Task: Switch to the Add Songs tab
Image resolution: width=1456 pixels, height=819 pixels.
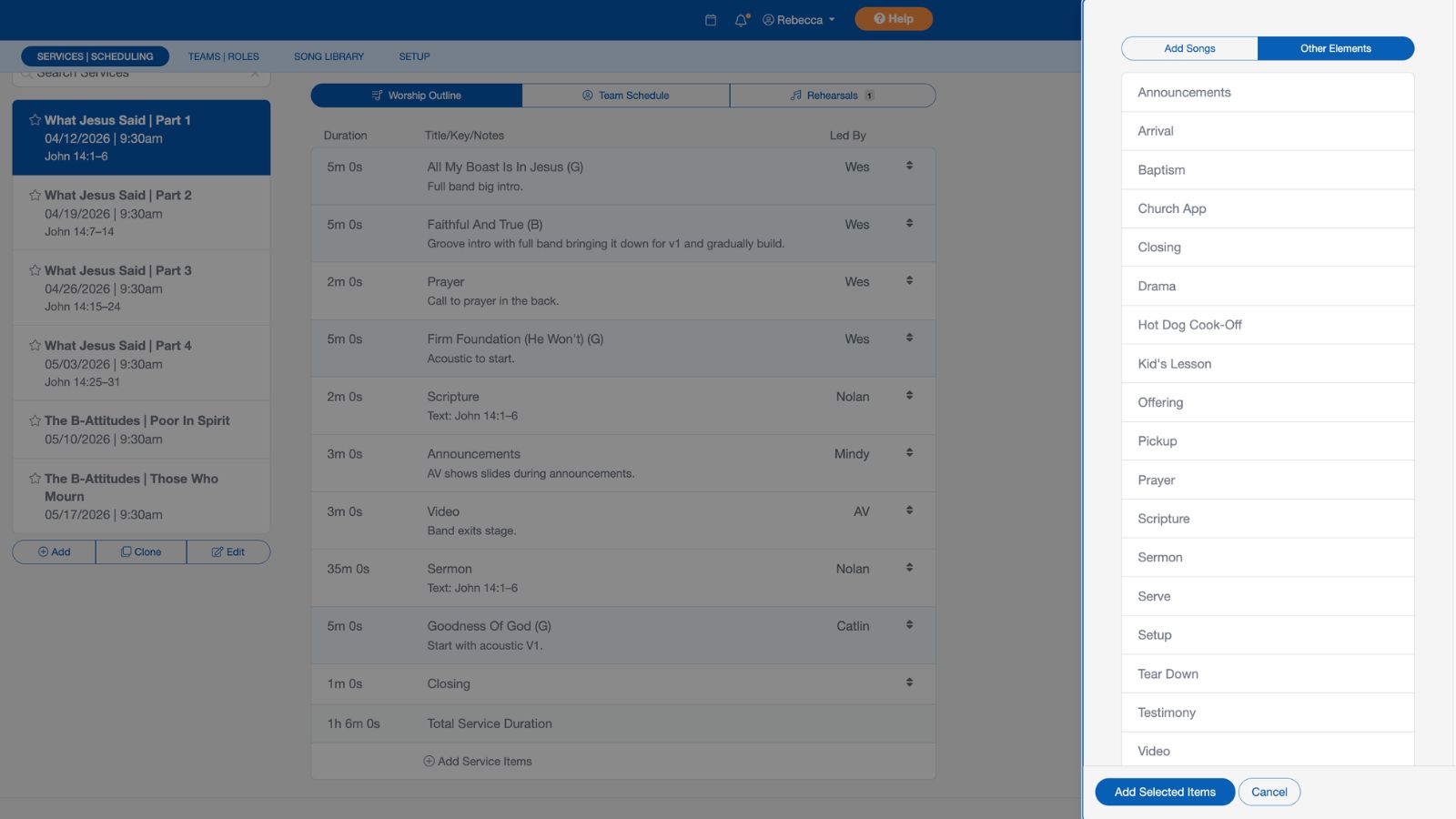Action: point(1188,48)
